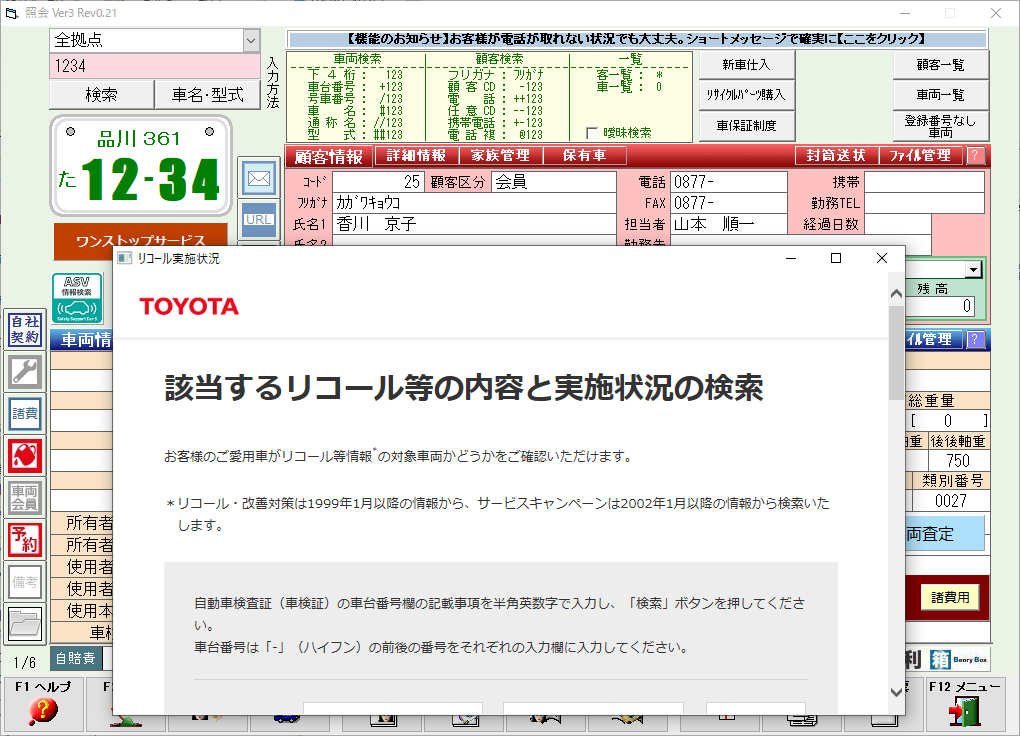Click the red help question mark beside ファイル管理
Screen dimensions: 1020x736
coord(974,156)
